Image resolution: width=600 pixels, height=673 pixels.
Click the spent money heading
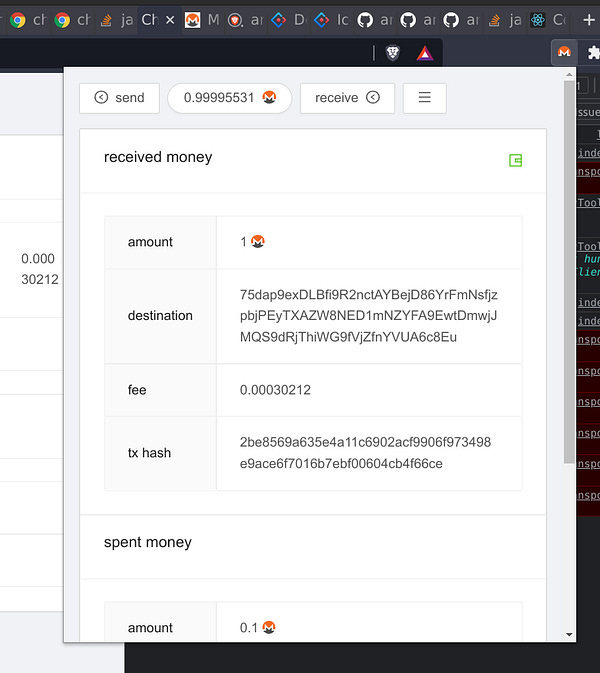(148, 542)
